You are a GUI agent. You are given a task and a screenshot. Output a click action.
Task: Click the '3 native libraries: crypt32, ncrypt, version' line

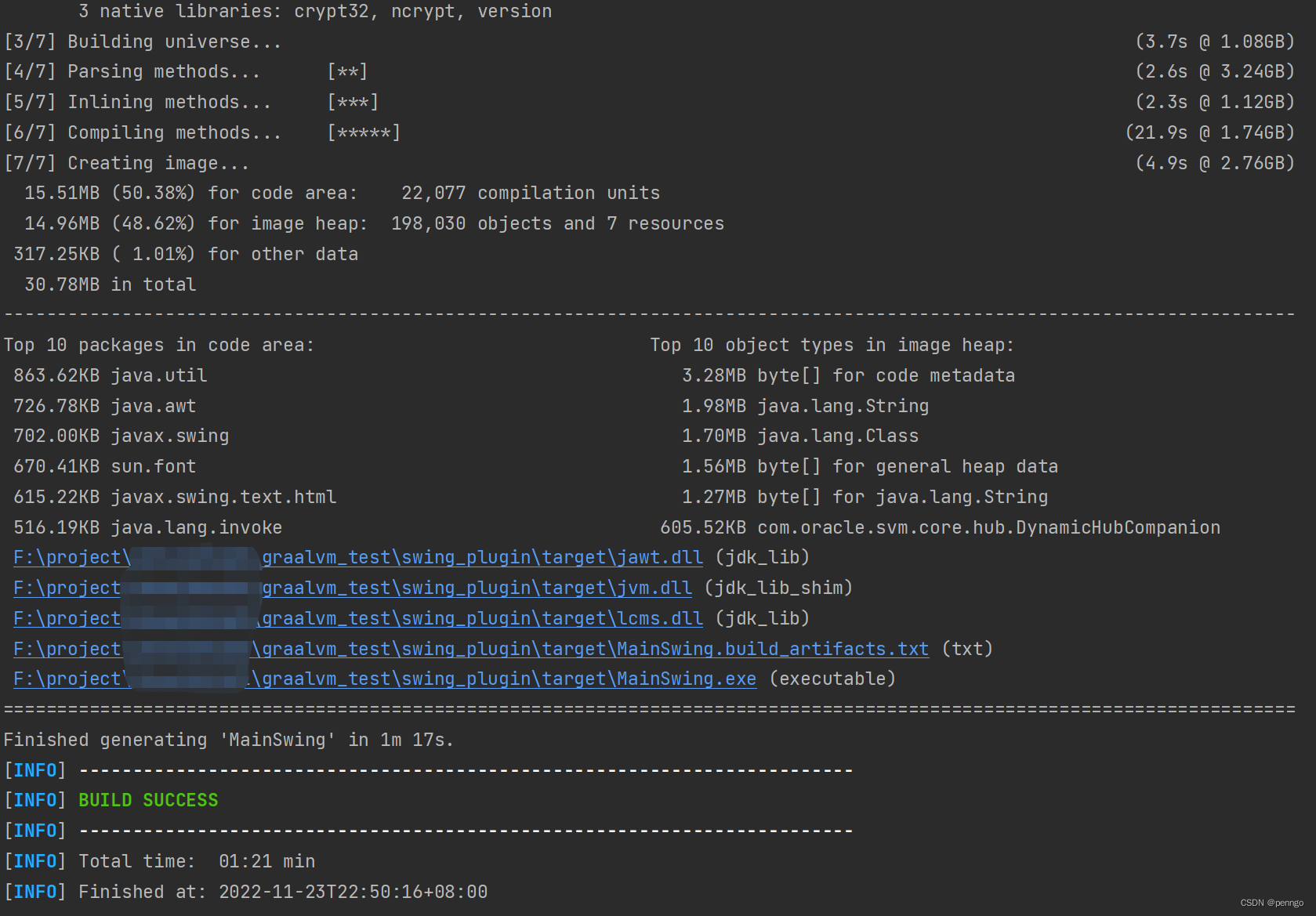click(x=315, y=11)
